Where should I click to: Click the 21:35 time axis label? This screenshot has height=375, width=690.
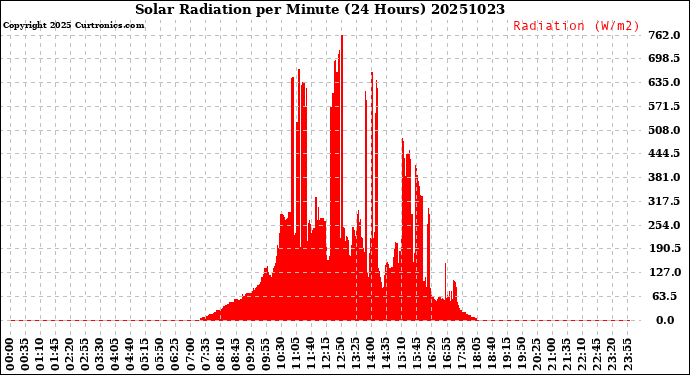pyautogui.click(x=566, y=355)
